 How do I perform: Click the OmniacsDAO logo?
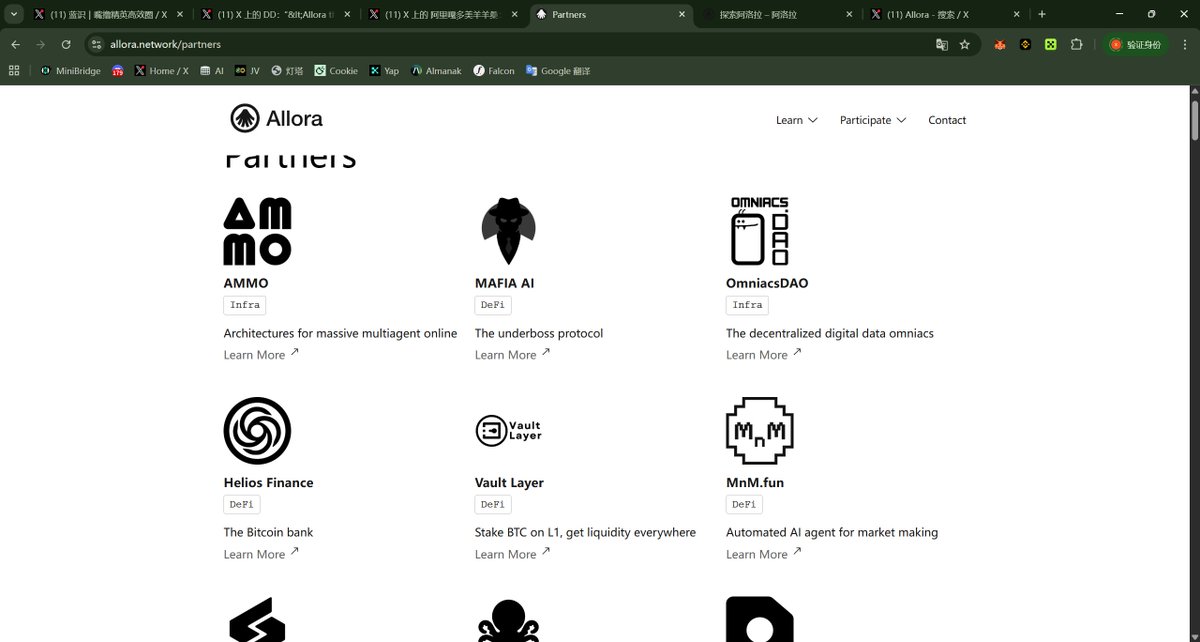point(760,231)
